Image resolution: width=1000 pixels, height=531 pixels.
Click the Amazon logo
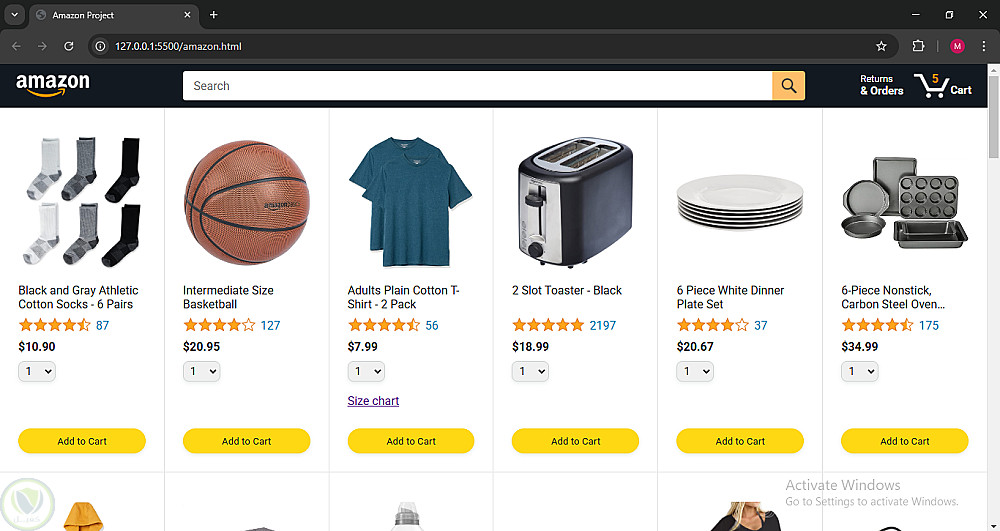53,86
